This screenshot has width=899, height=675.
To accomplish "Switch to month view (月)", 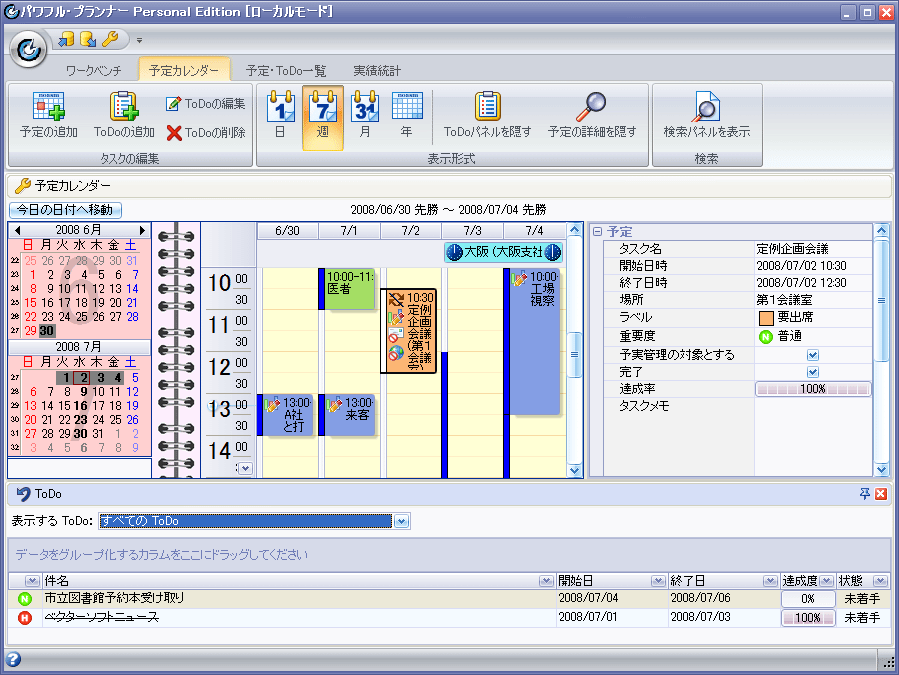I will pos(365,117).
